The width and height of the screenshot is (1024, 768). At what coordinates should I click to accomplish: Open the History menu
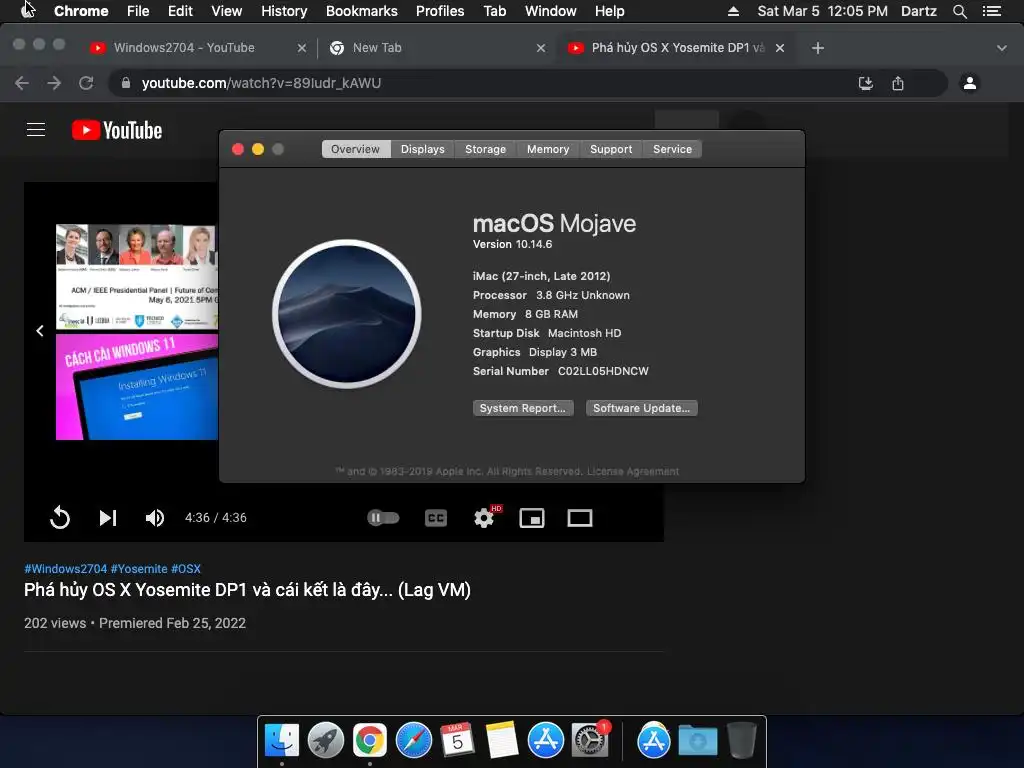284,11
